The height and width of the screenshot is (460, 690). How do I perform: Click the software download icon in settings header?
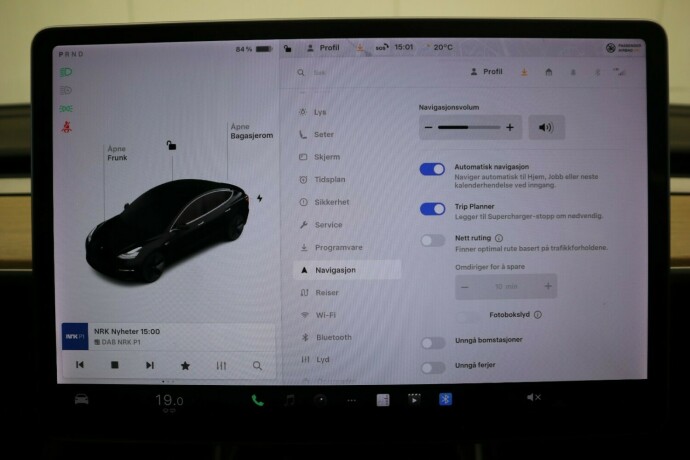click(x=524, y=72)
